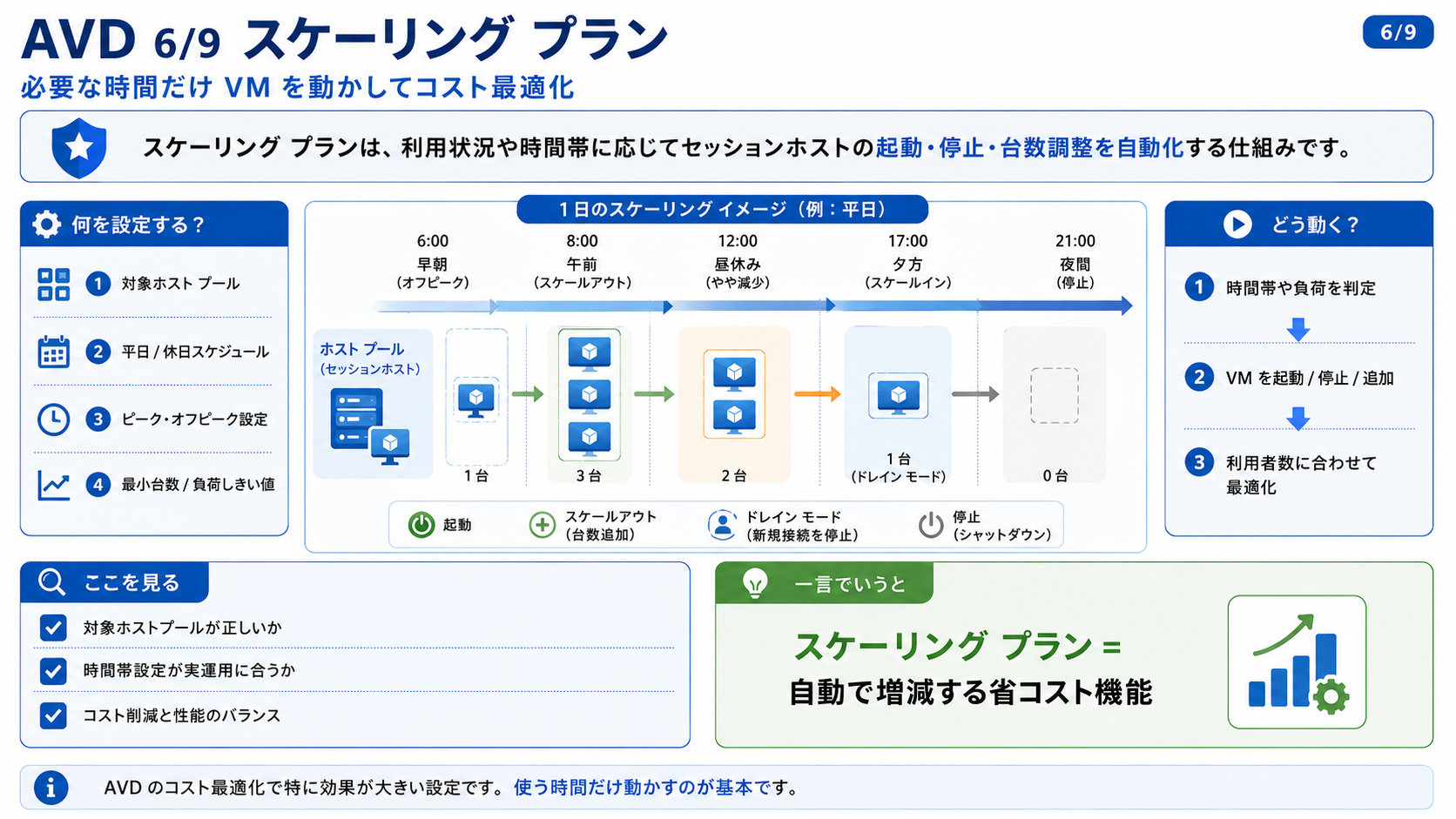1456x819 pixels.
Task: Click the VM icon in ドレイン モード box
Action: (898, 396)
